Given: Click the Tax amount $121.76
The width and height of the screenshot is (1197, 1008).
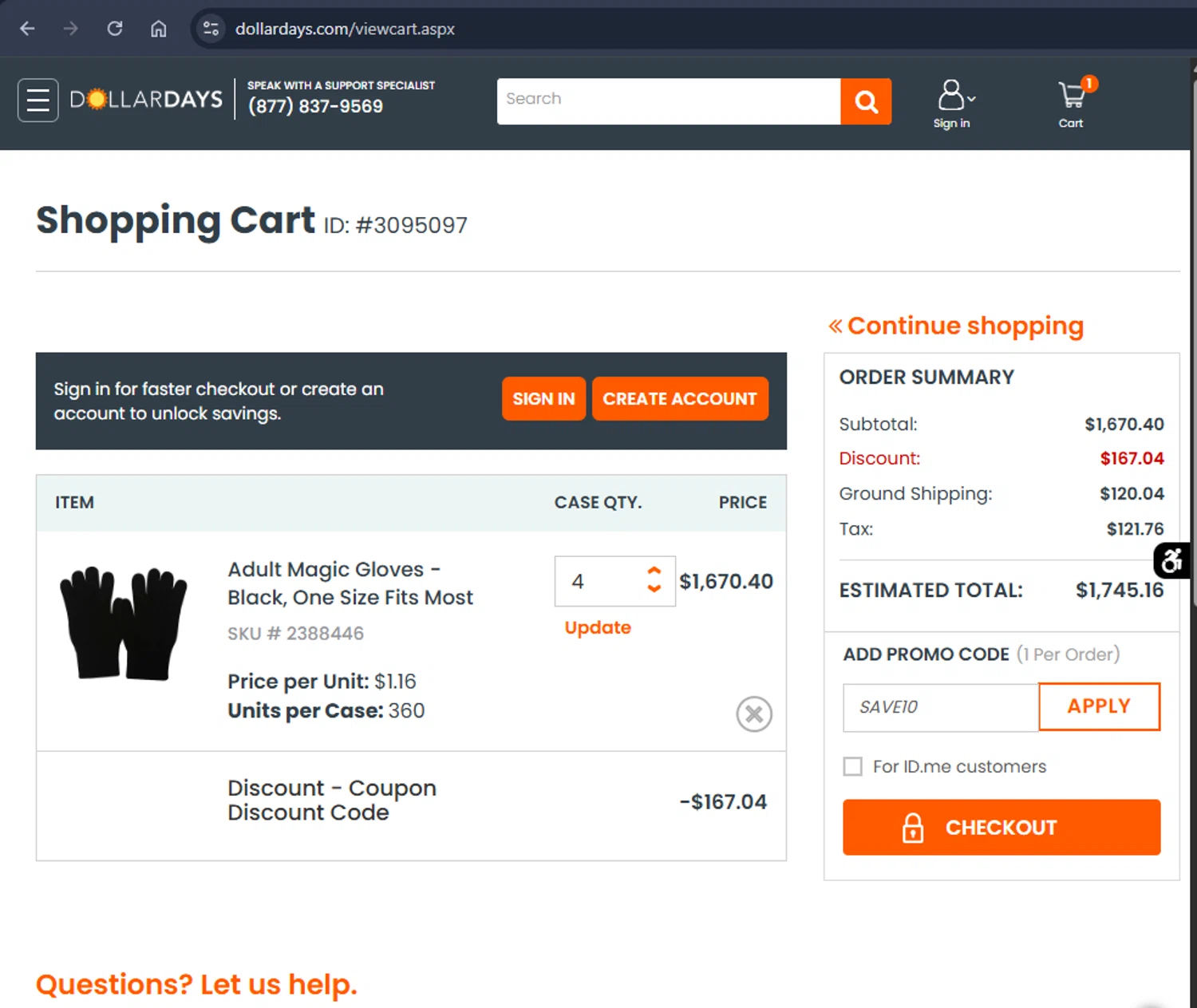Looking at the screenshot, I should coord(1135,528).
